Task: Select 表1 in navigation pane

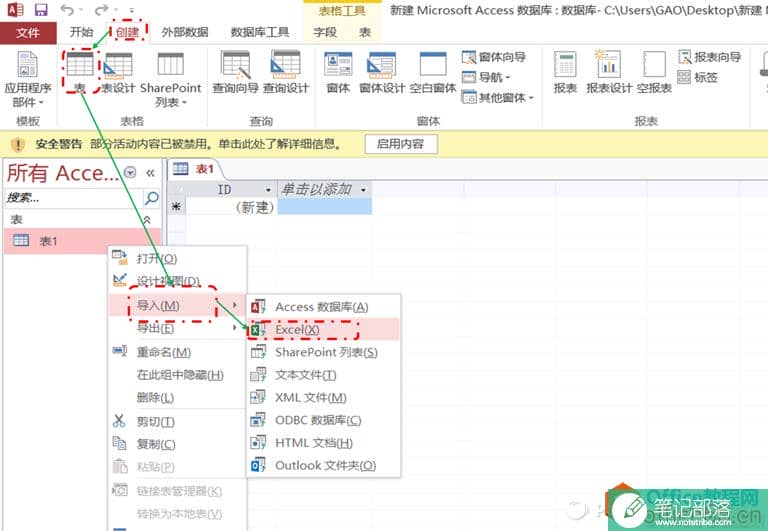Action: [82, 241]
